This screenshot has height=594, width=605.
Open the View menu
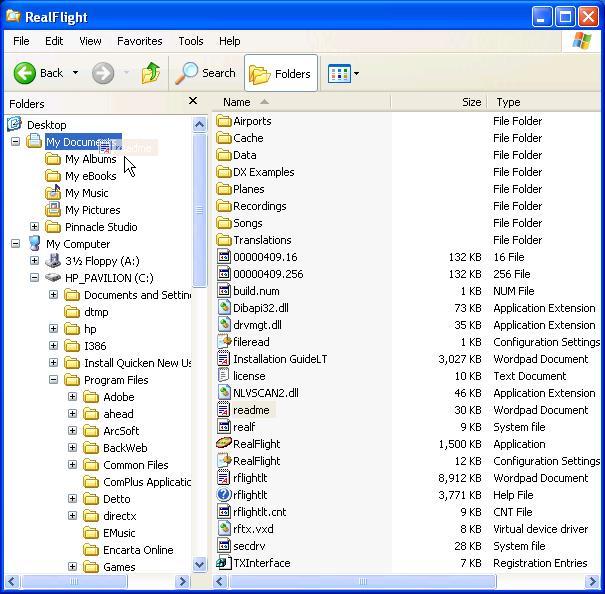click(90, 41)
